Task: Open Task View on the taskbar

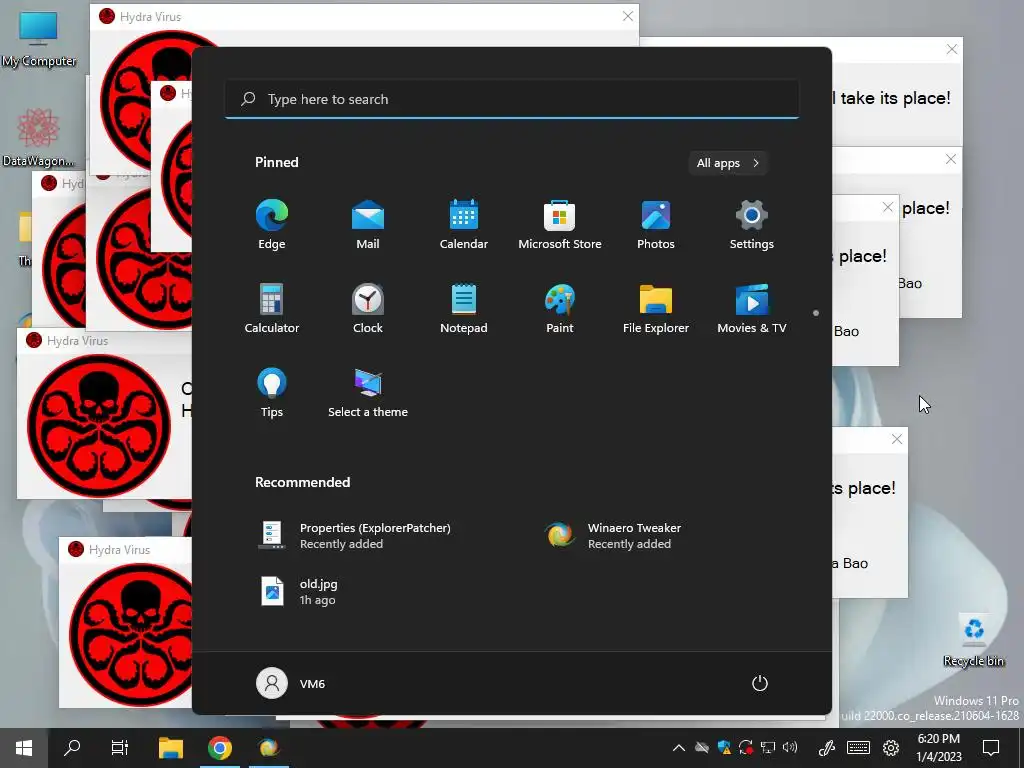Action: (x=120, y=747)
